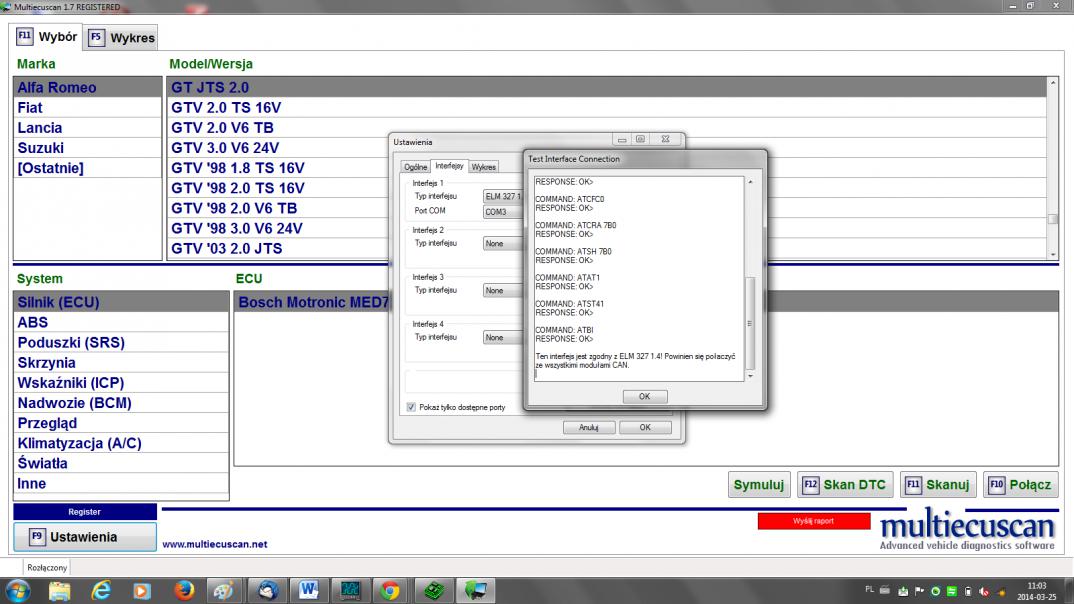The width and height of the screenshot is (1074, 604).
Task: Click the Test Interface log scrollbar thumb
Action: coord(750,323)
